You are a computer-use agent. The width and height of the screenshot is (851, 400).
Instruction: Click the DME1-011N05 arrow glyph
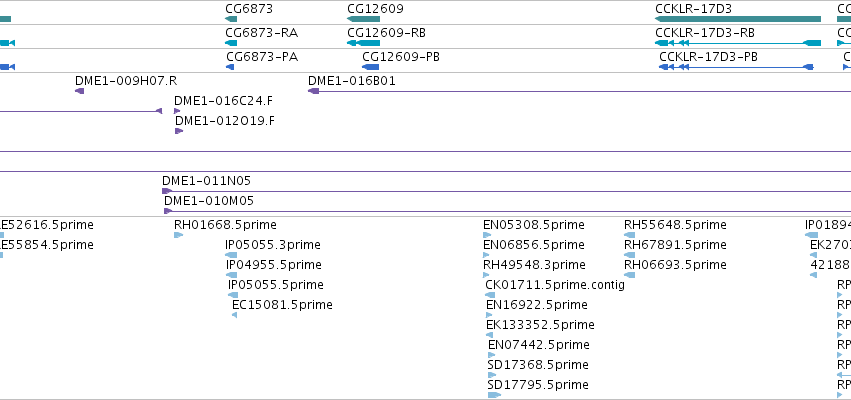tap(167, 191)
